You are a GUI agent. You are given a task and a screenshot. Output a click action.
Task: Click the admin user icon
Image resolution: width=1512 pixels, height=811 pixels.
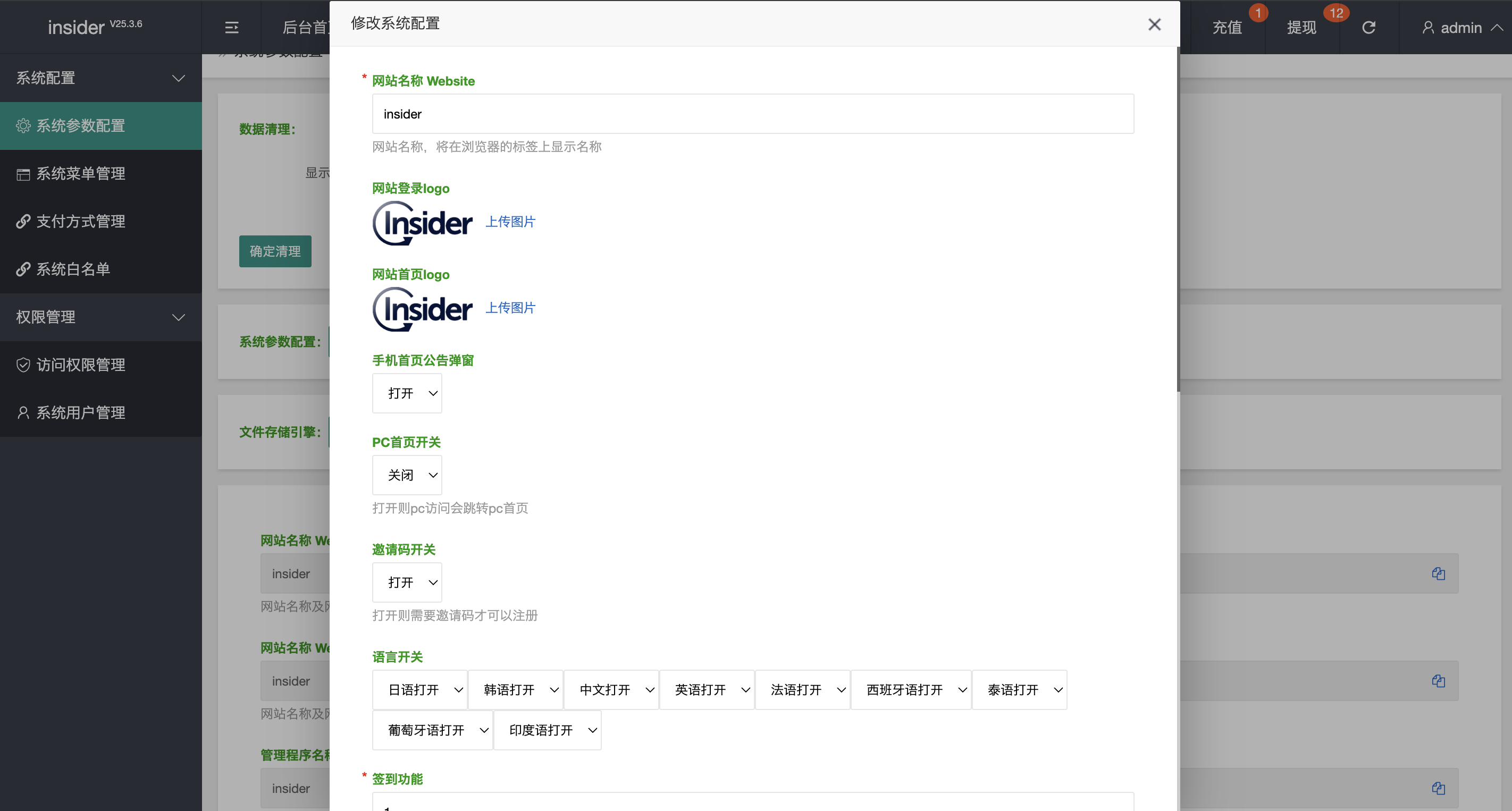(x=1428, y=28)
